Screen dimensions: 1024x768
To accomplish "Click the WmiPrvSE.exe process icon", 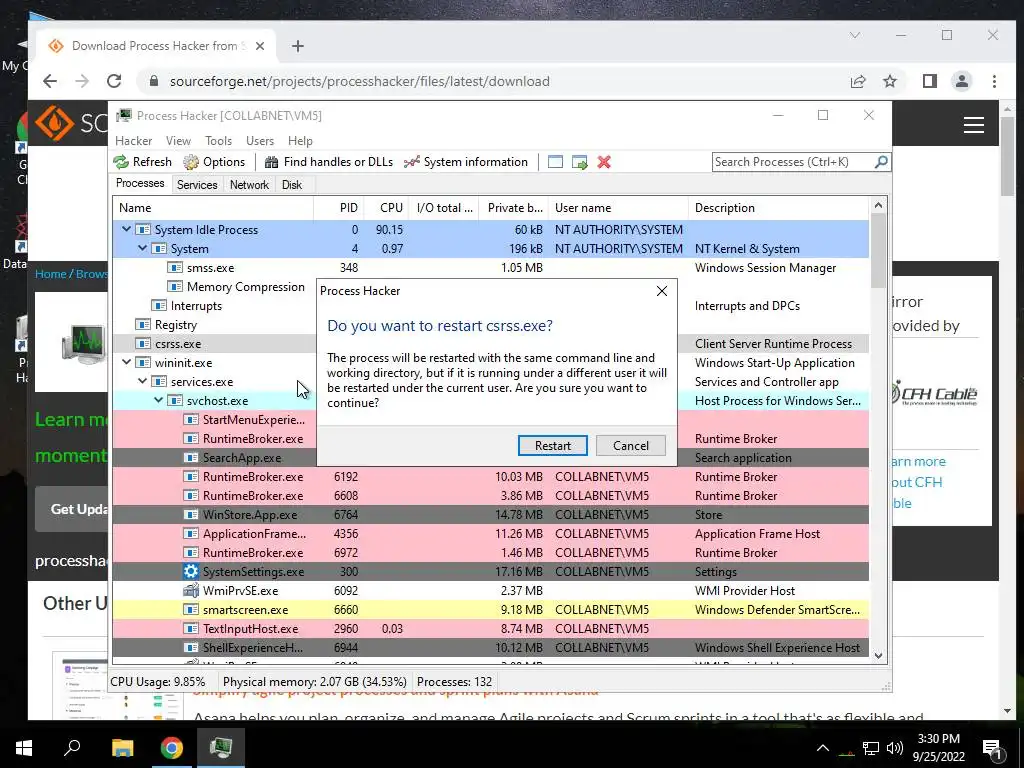I will [191, 590].
